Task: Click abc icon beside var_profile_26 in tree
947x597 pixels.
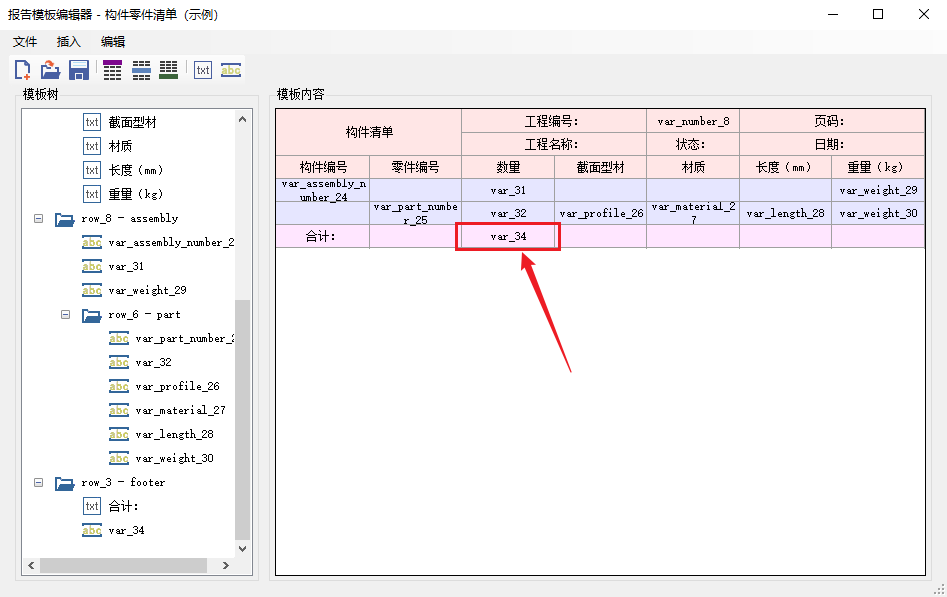Action: [x=119, y=387]
